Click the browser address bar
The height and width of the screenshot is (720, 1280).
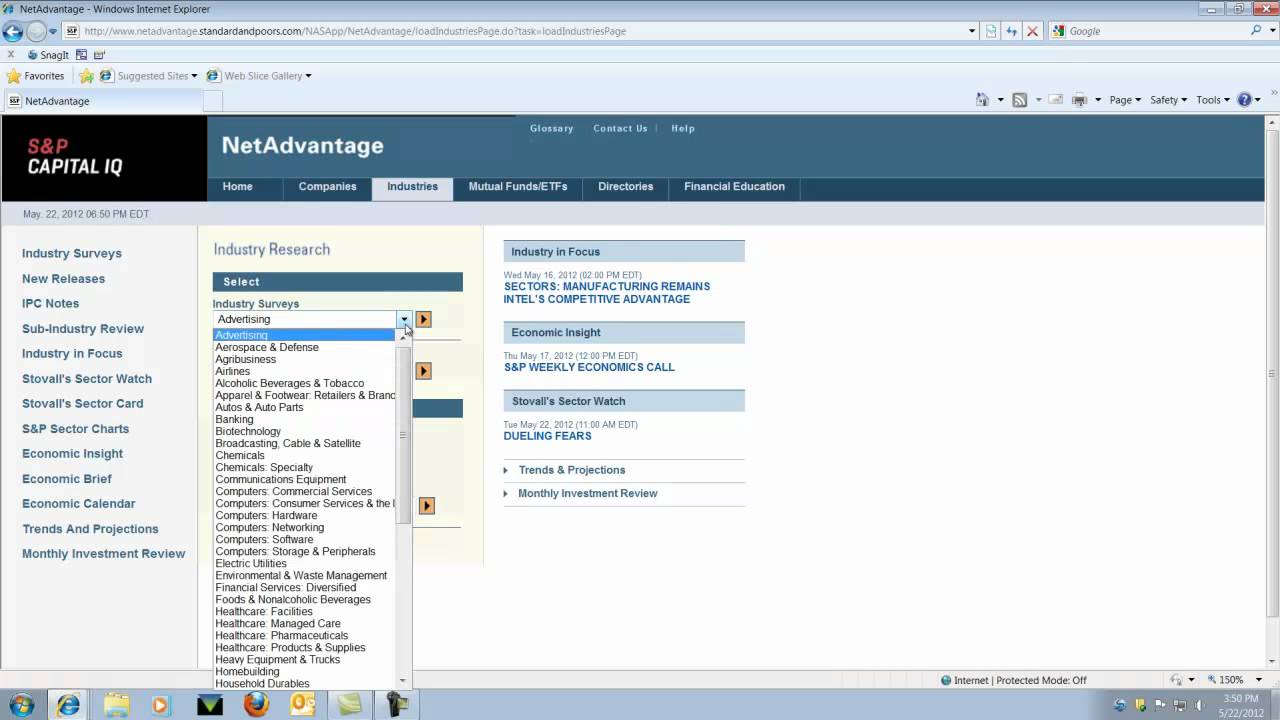[x=520, y=31]
